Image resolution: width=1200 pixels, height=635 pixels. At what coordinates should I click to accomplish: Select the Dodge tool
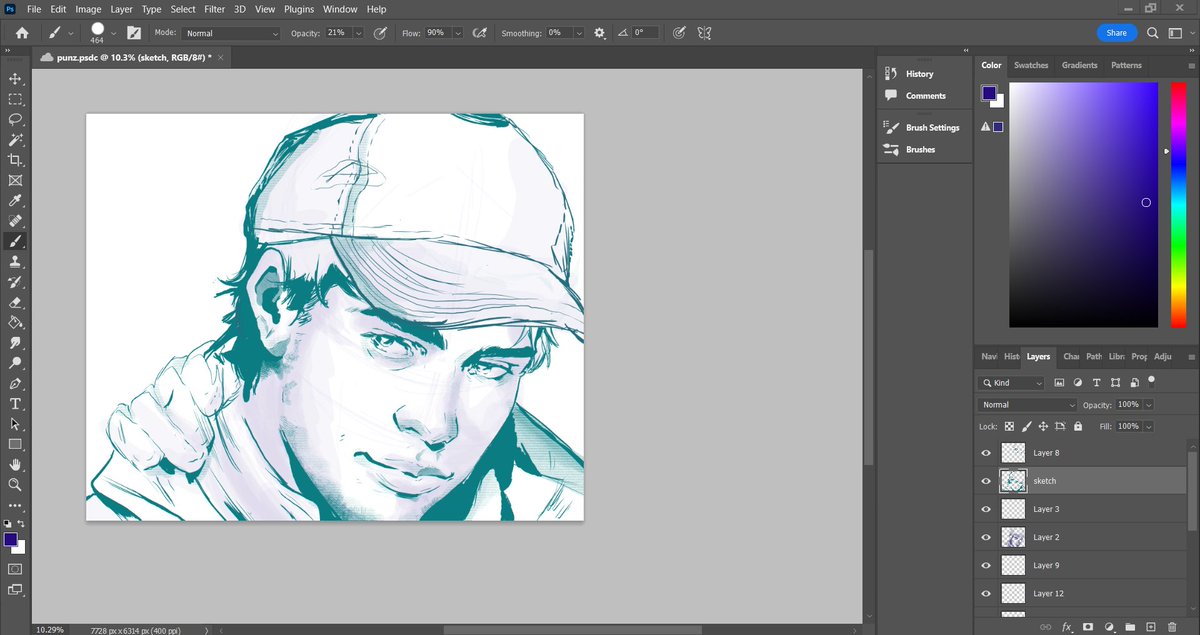pos(15,363)
